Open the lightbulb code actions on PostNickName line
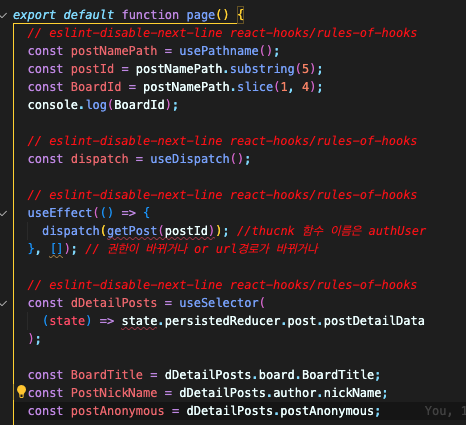The height and width of the screenshot is (425, 466). (x=21, y=392)
